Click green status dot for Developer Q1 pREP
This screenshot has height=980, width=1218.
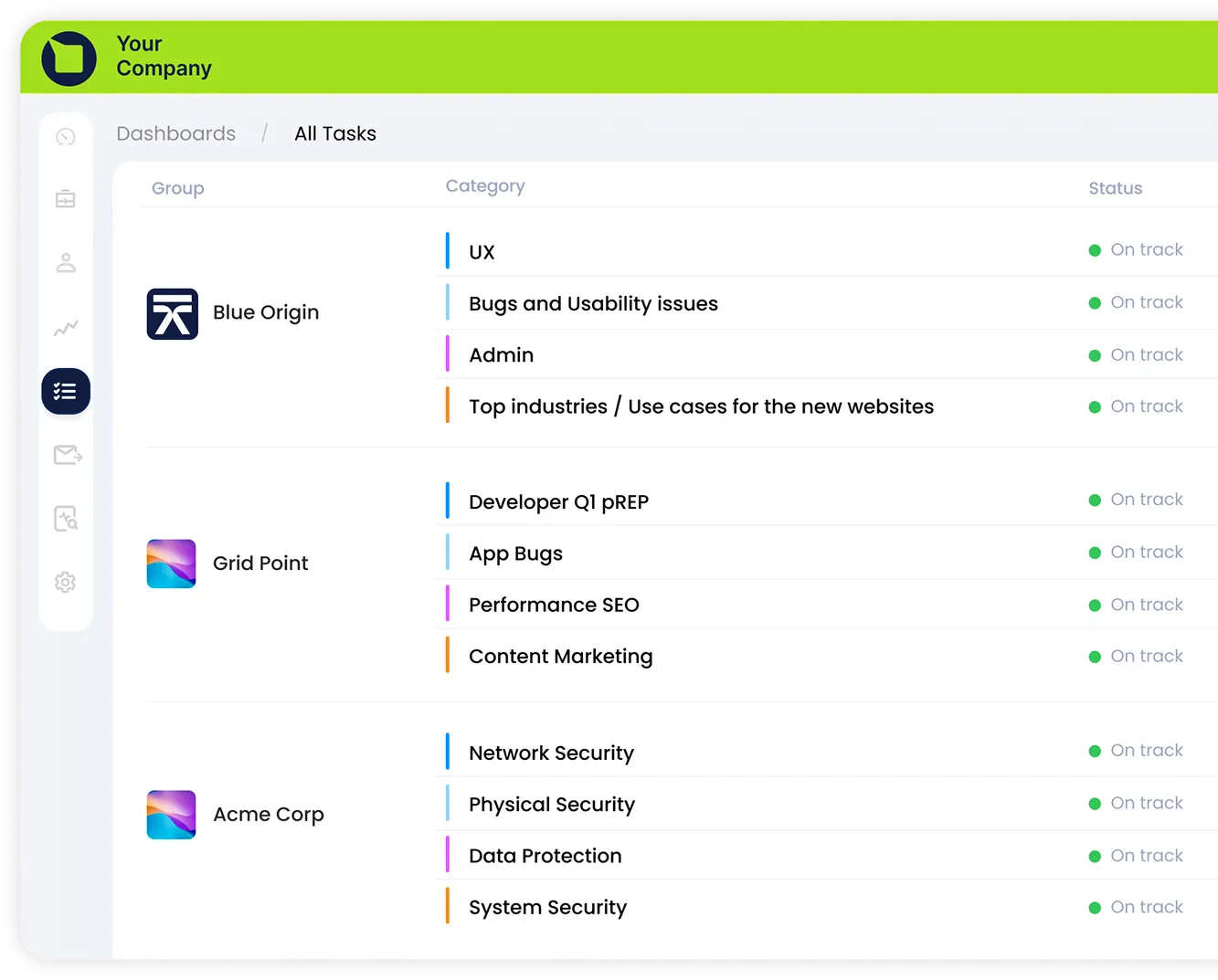click(x=1095, y=501)
